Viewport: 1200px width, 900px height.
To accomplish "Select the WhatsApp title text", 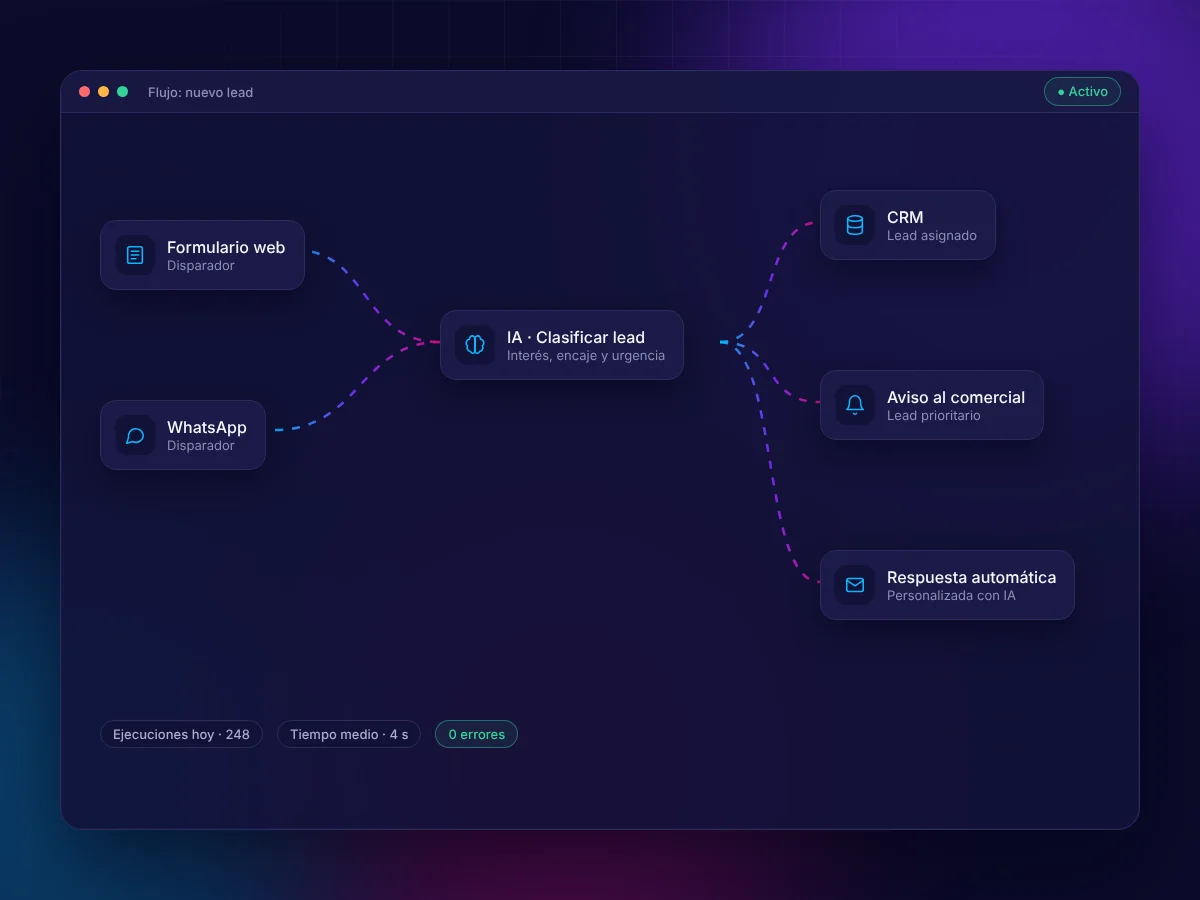I will 207,427.
